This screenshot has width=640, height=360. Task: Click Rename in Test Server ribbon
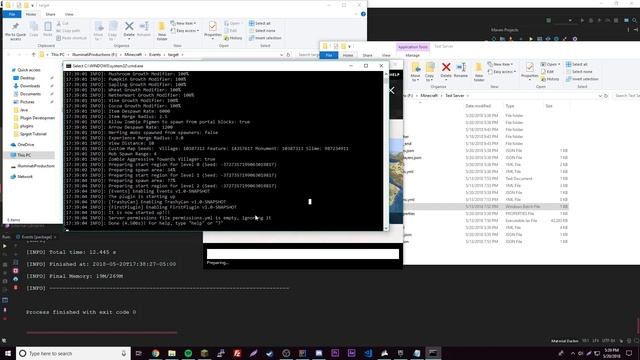point(461,70)
